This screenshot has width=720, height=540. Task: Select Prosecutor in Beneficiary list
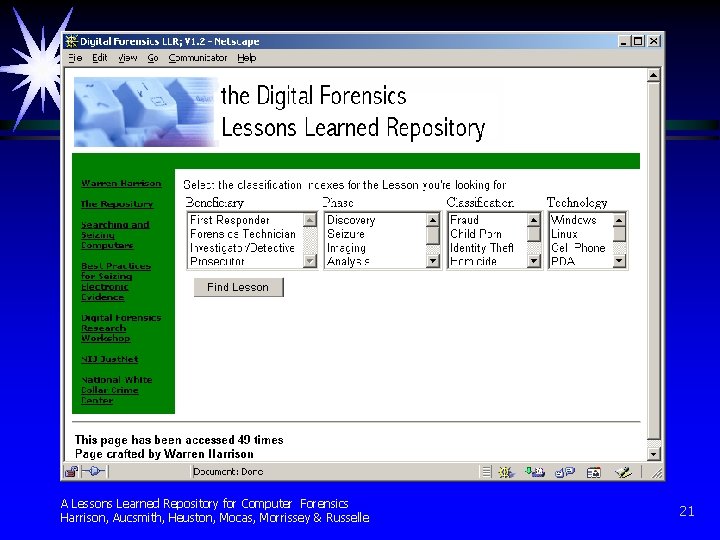[x=246, y=261]
